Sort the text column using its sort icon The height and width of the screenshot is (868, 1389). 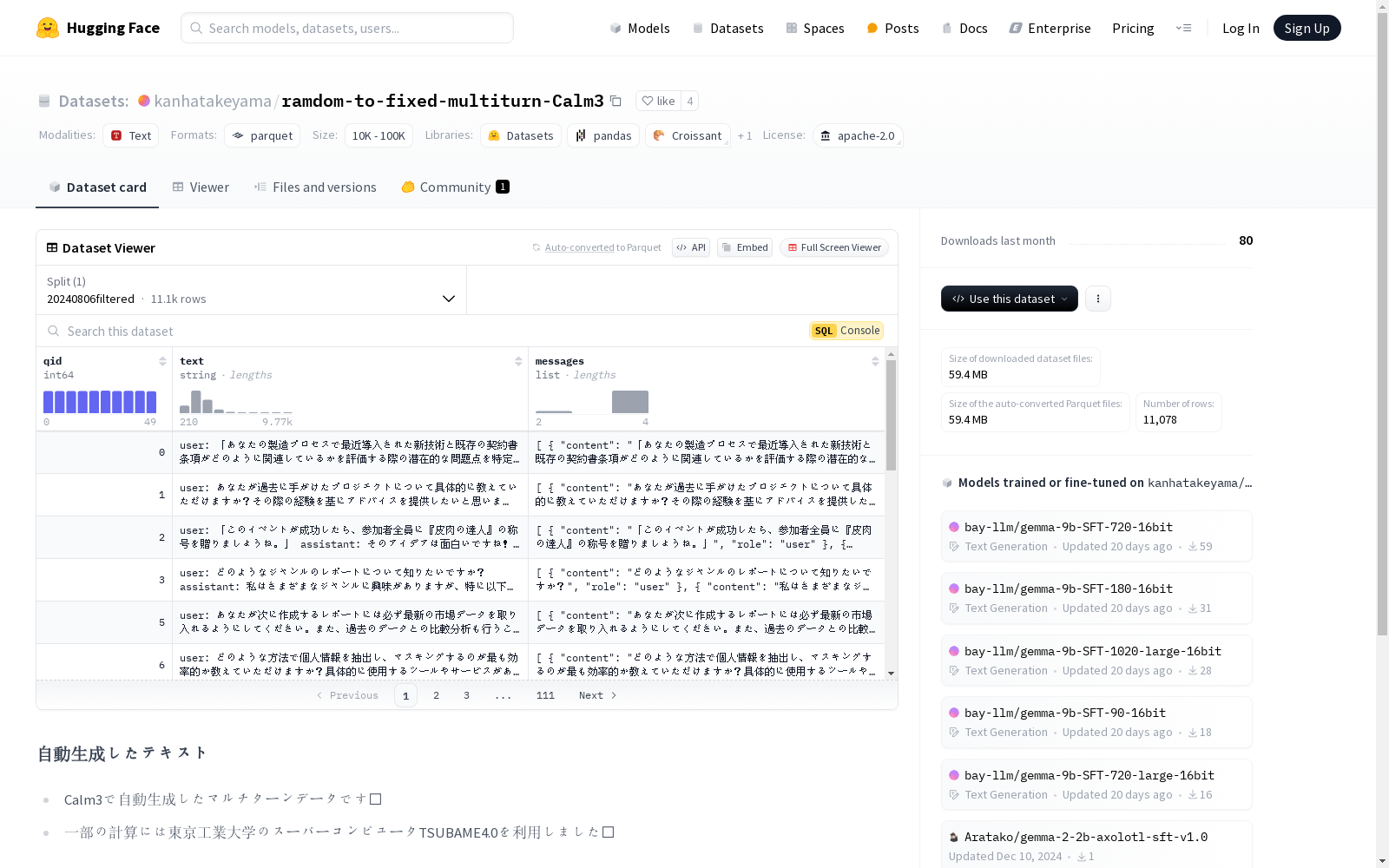pos(518,361)
